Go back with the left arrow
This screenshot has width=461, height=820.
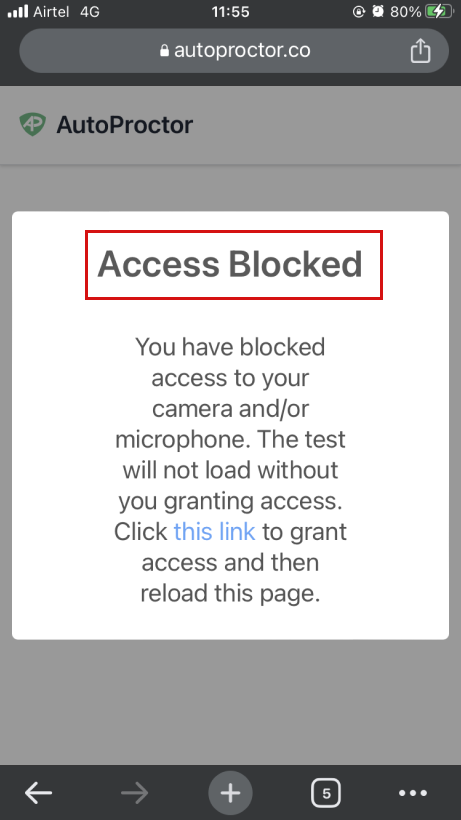39,793
